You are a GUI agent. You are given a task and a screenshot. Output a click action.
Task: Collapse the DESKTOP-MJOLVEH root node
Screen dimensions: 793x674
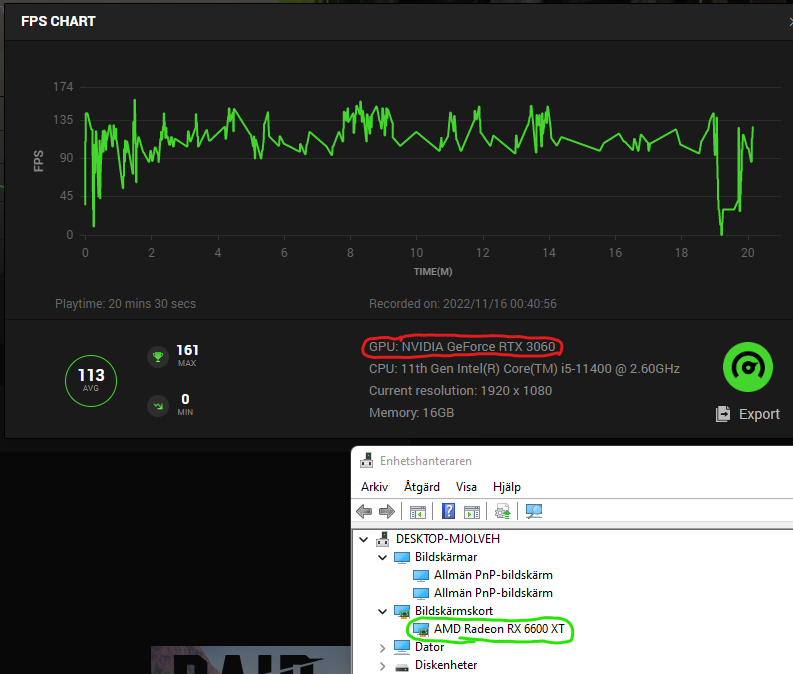click(364, 539)
